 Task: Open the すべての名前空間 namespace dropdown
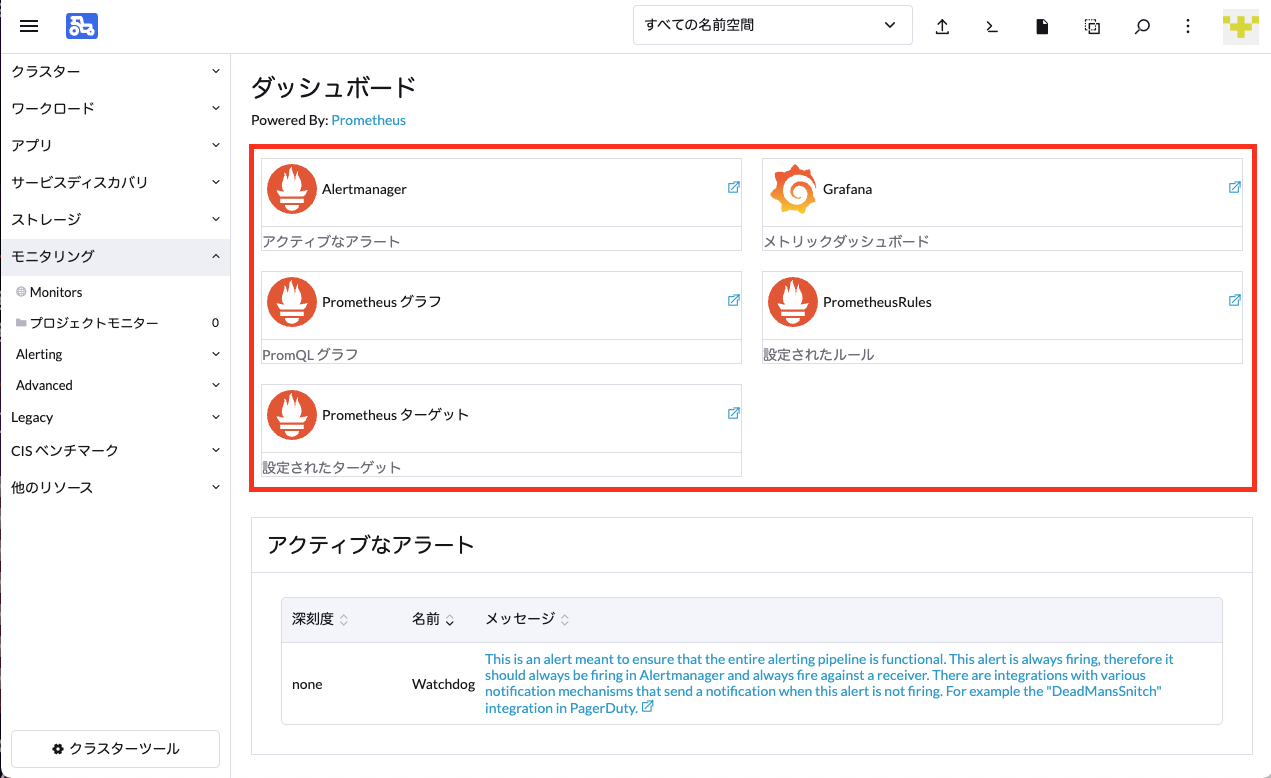(x=773, y=25)
